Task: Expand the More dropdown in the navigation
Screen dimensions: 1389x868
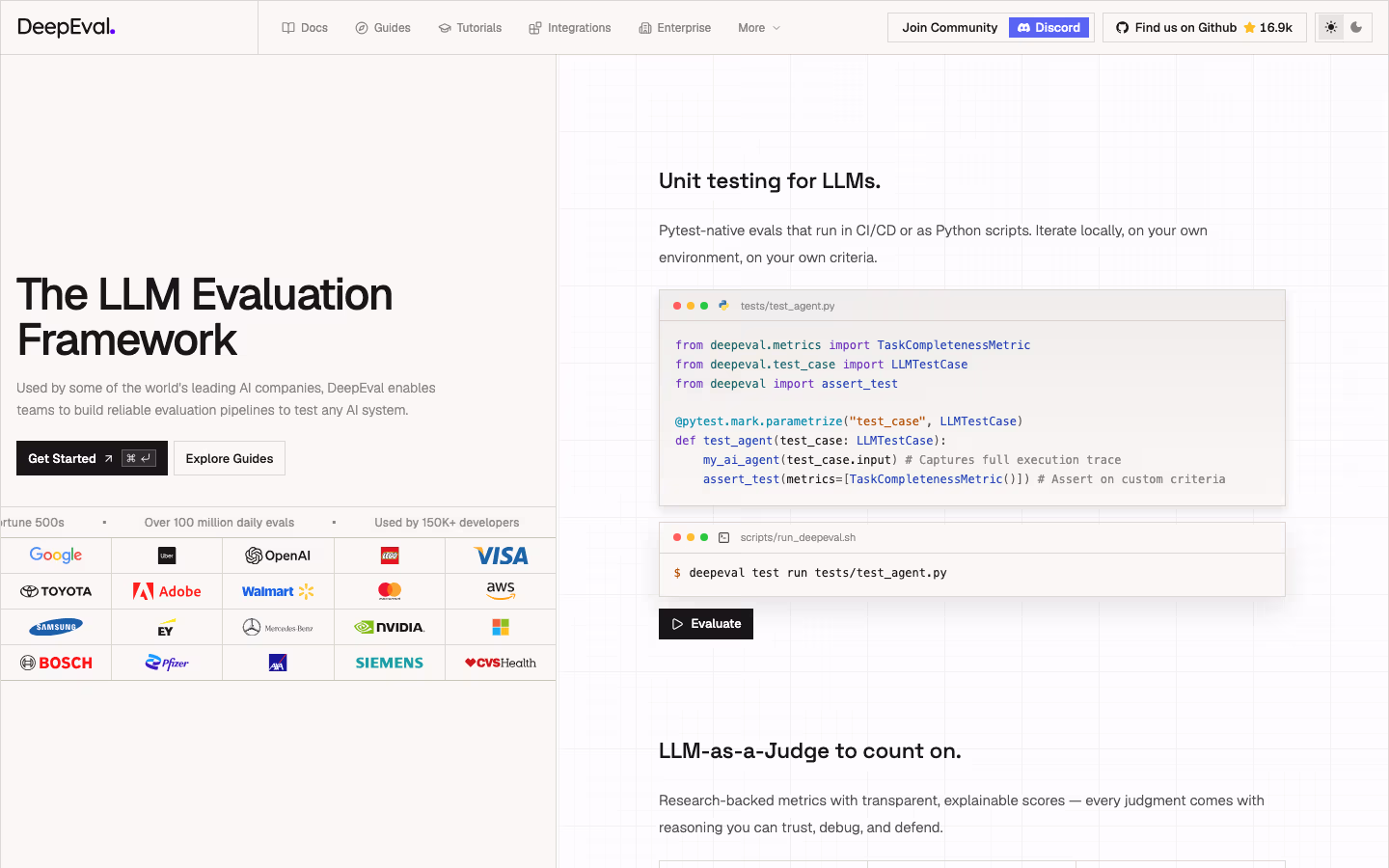Action: tap(759, 28)
